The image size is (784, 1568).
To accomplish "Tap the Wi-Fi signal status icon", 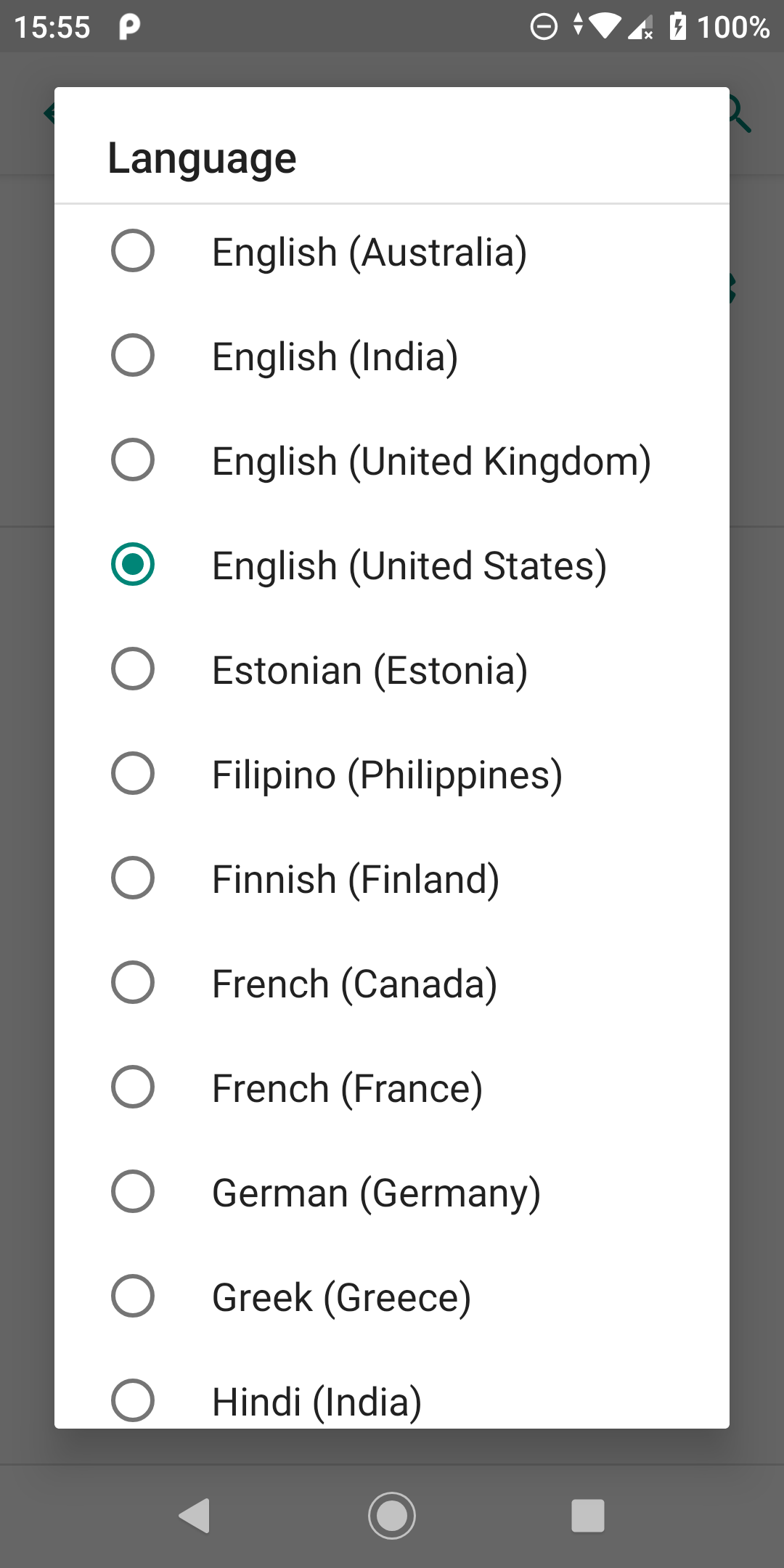I will pyautogui.click(x=604, y=27).
